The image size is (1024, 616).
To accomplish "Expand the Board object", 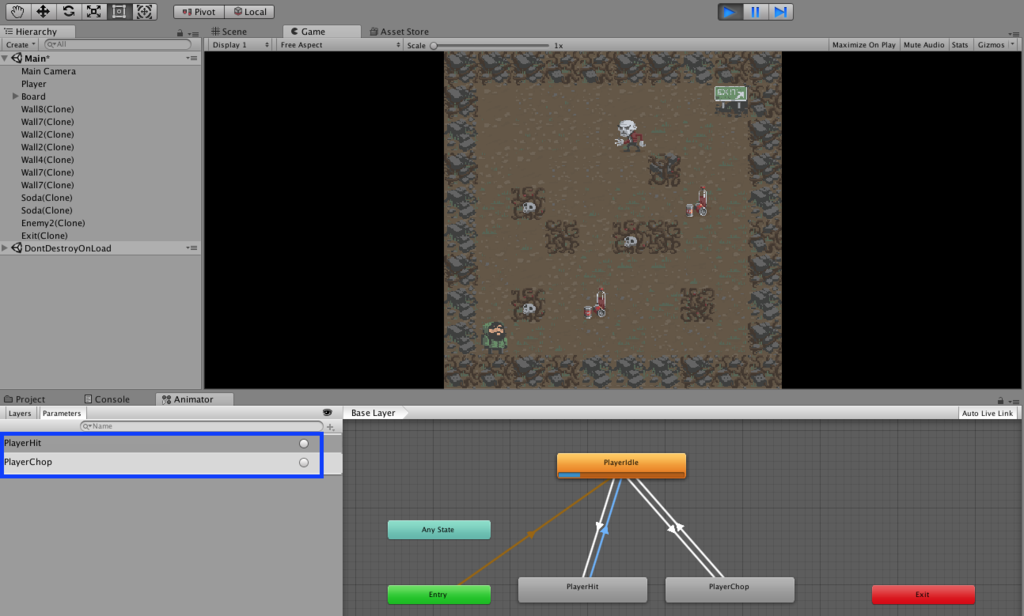I will tap(15, 96).
